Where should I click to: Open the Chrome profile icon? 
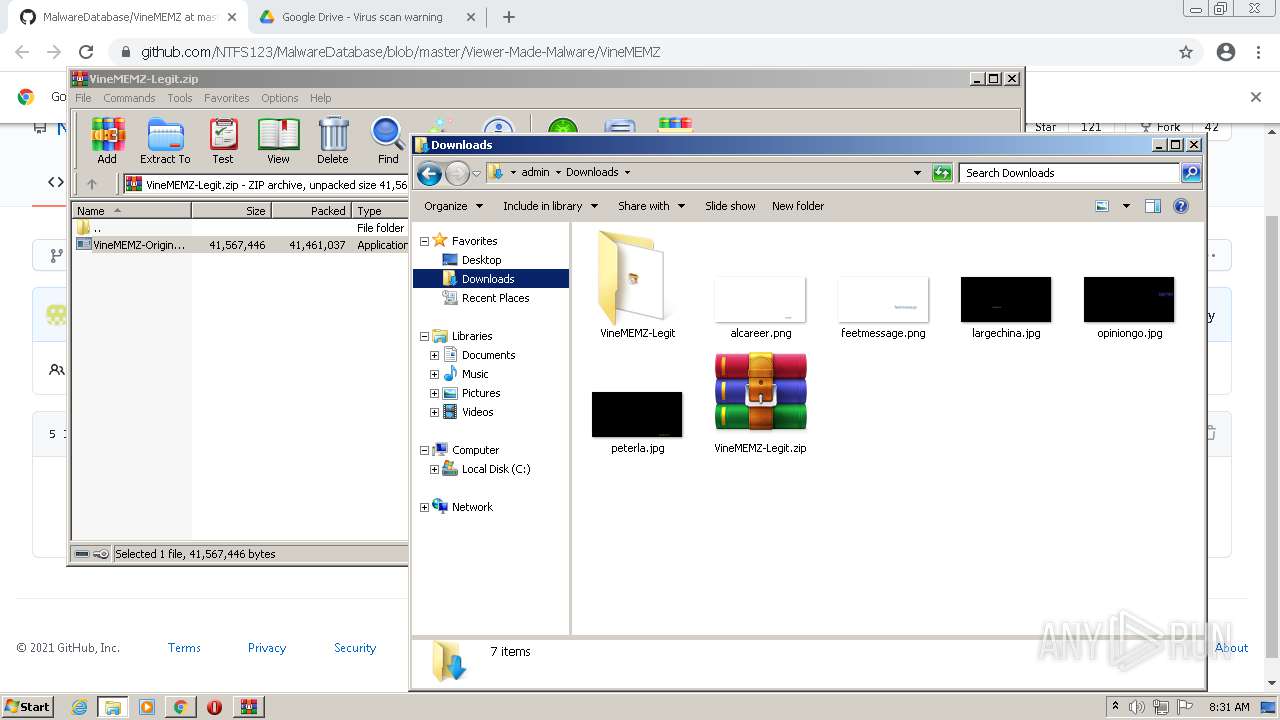coord(1226,52)
